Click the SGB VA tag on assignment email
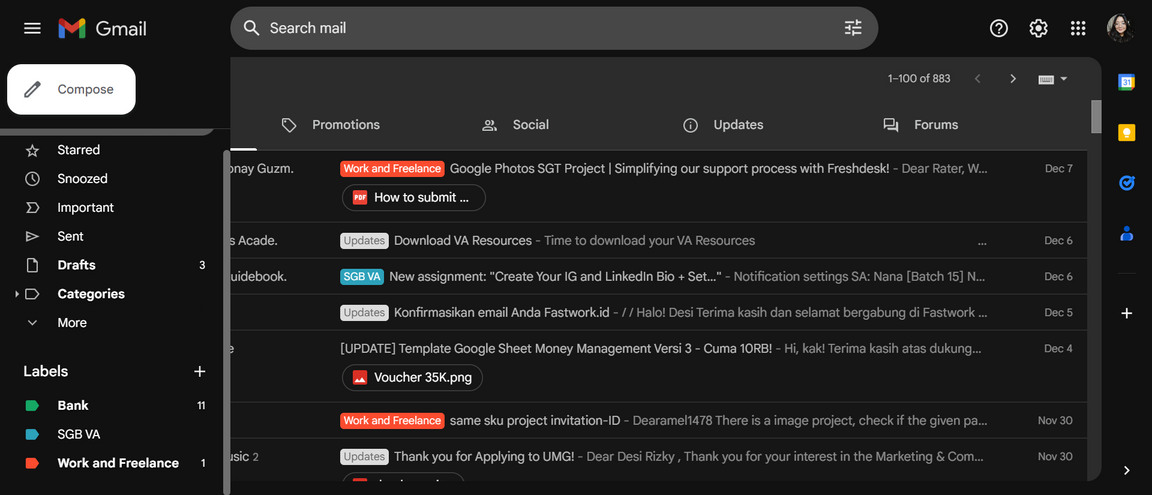The height and width of the screenshot is (495, 1152). (362, 276)
